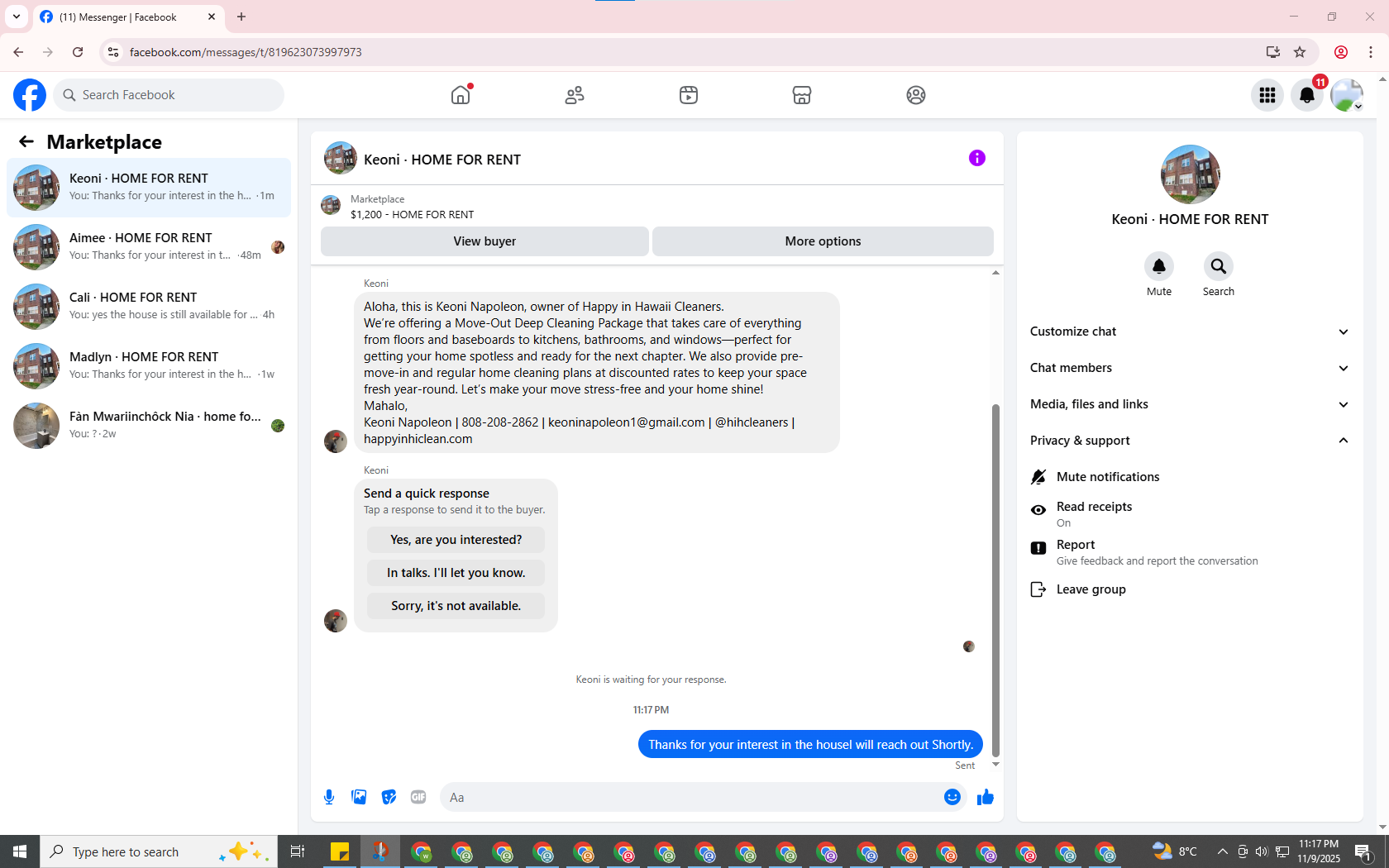The height and width of the screenshot is (868, 1389).
Task: Reload the page in the browser
Action: pyautogui.click(x=78, y=52)
